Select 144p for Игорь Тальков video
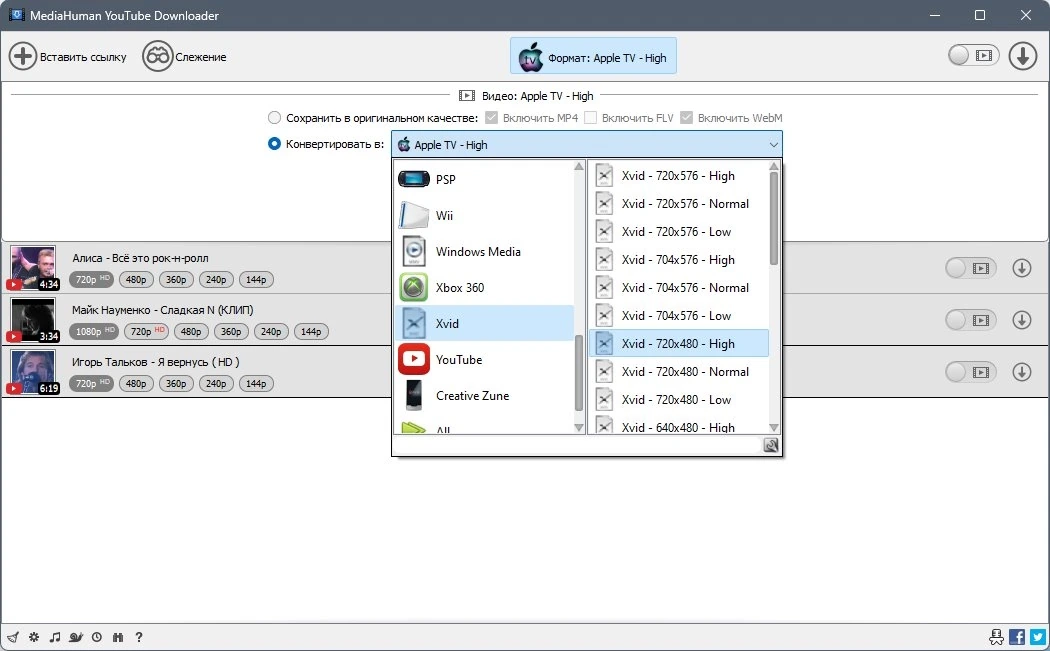 click(256, 383)
